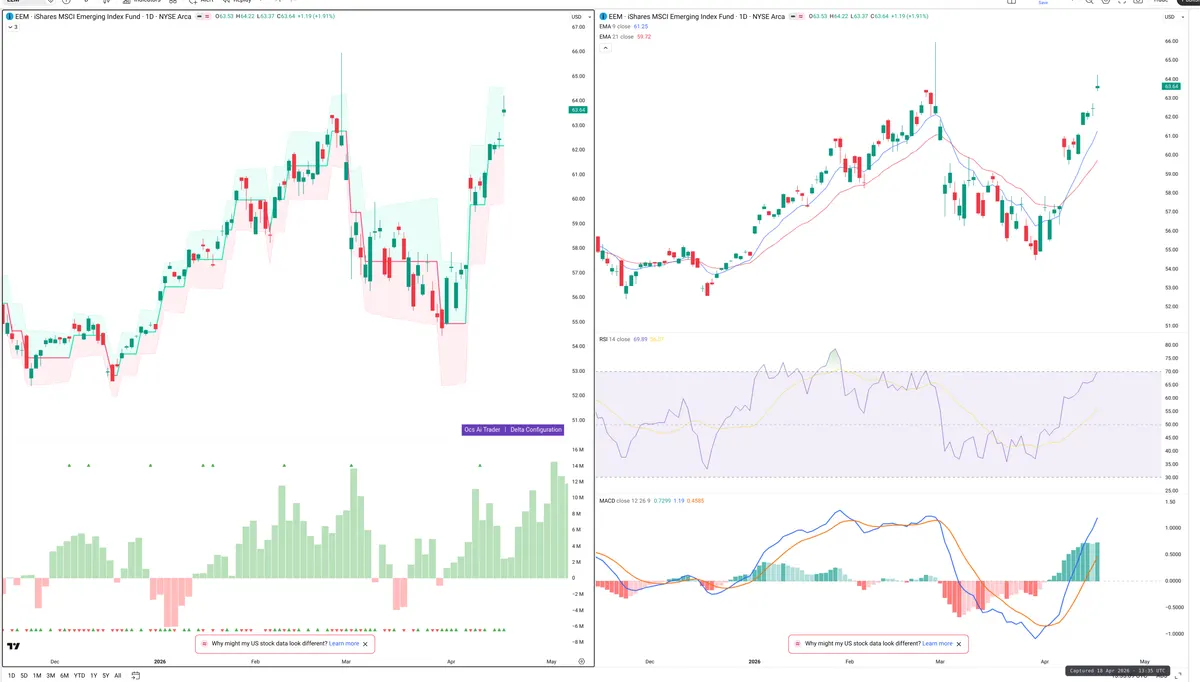Click the 70.00 level on RSI price axis
This screenshot has height=682, width=1200.
tap(1172, 372)
